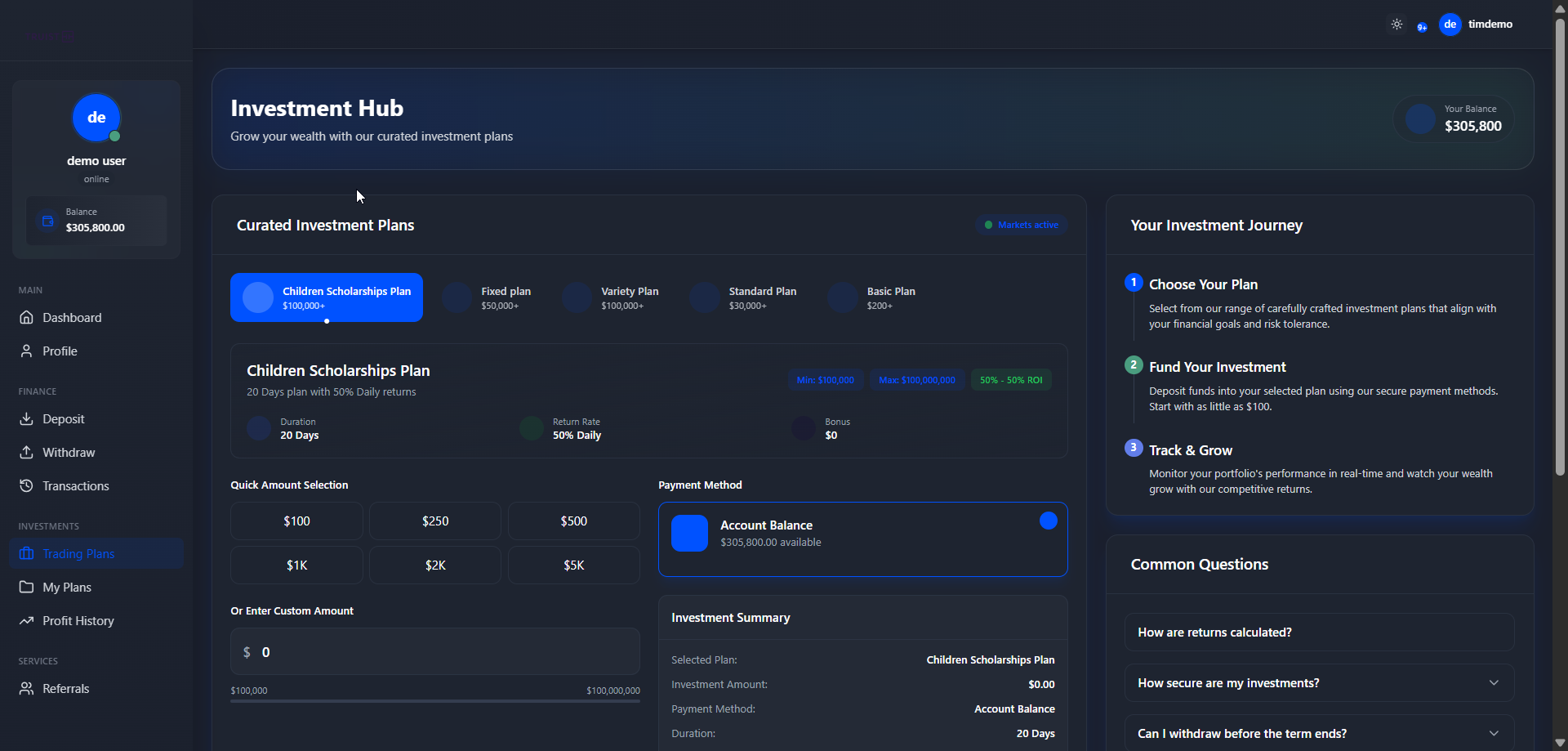Choose the $500 quick amount
Screen dimensions: 1568x751
pyautogui.click(x=574, y=521)
